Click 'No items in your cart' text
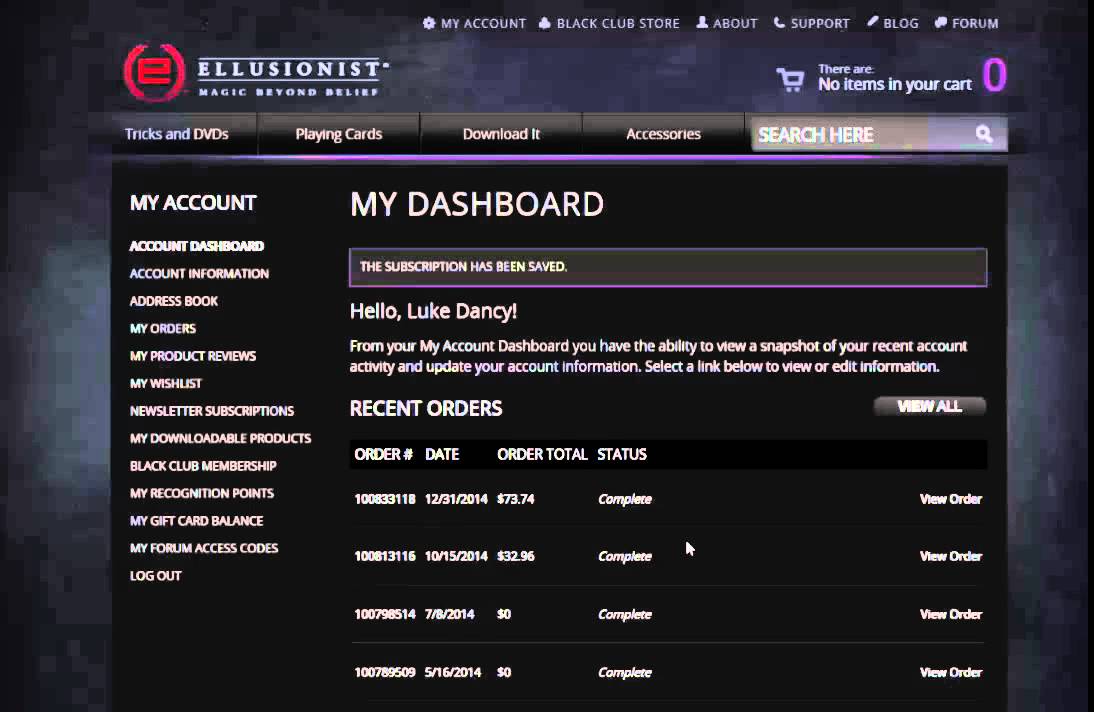 click(x=894, y=84)
